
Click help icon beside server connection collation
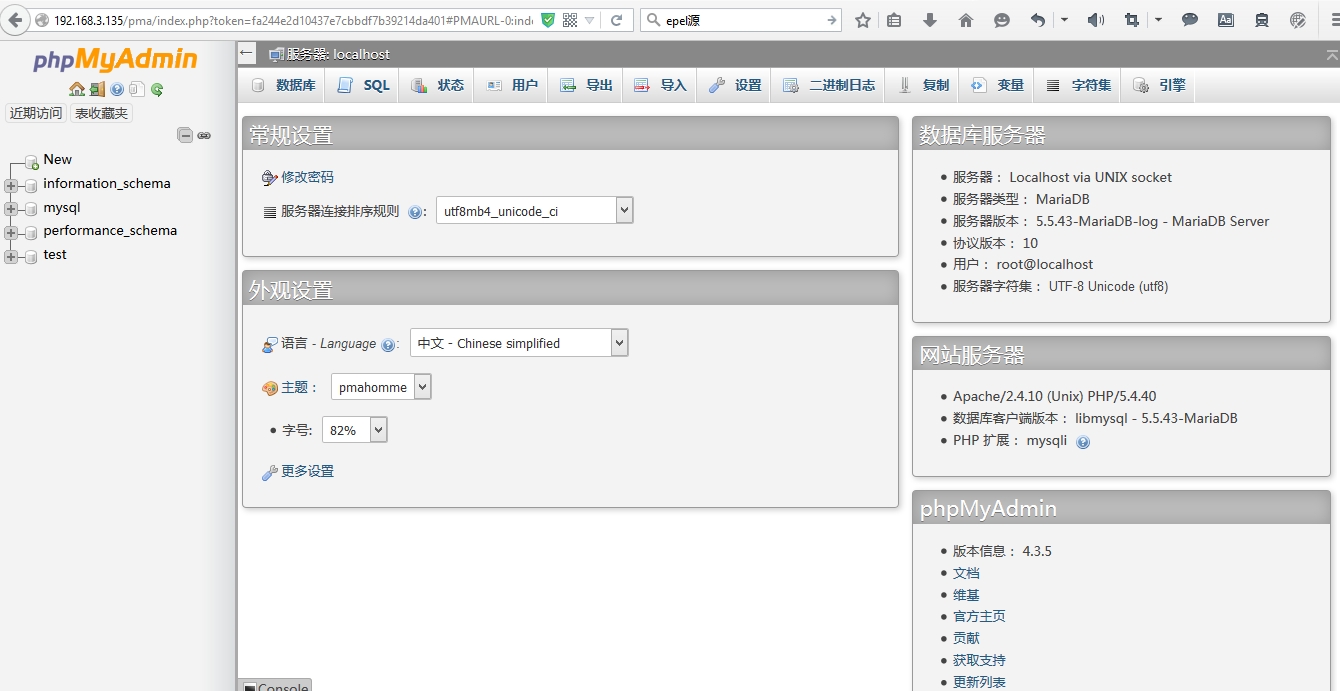coord(415,212)
